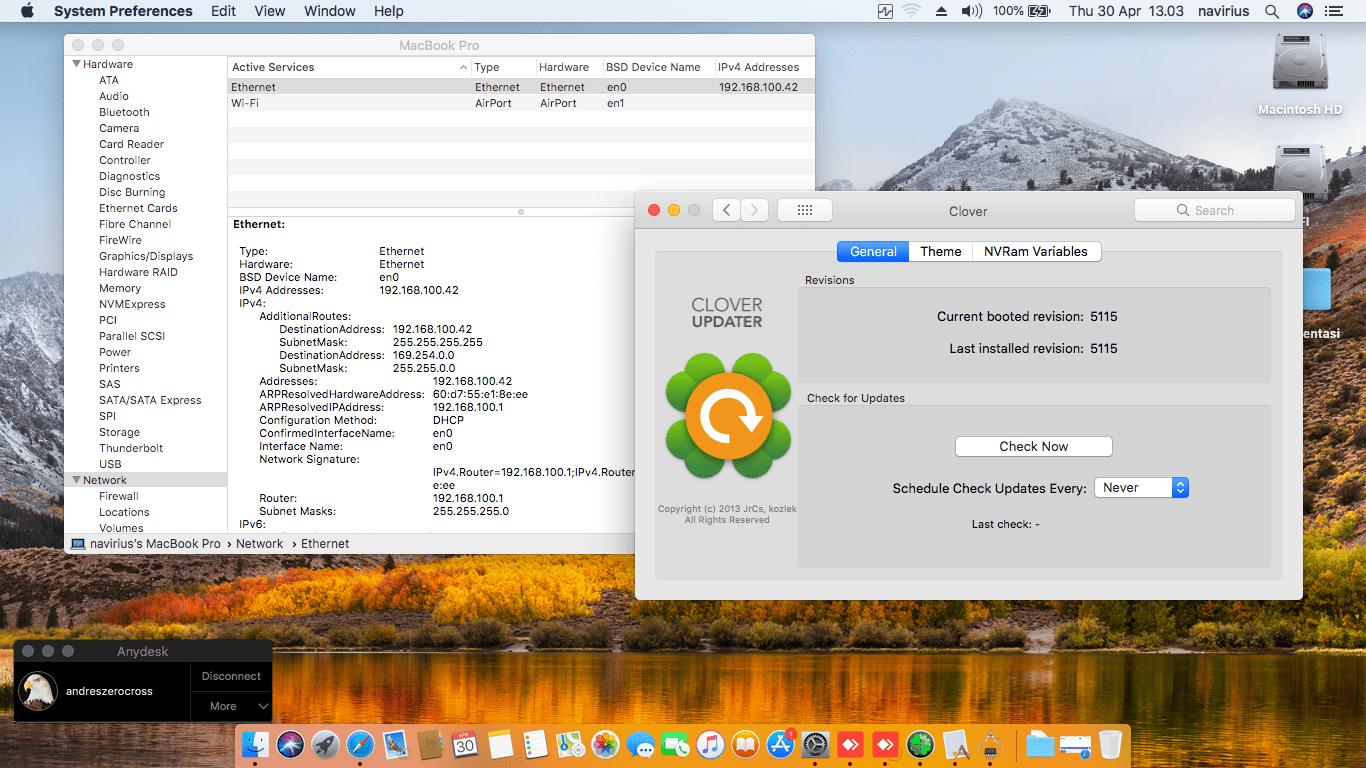Click the volume icon in menu bar
1366x768 pixels.
point(971,11)
